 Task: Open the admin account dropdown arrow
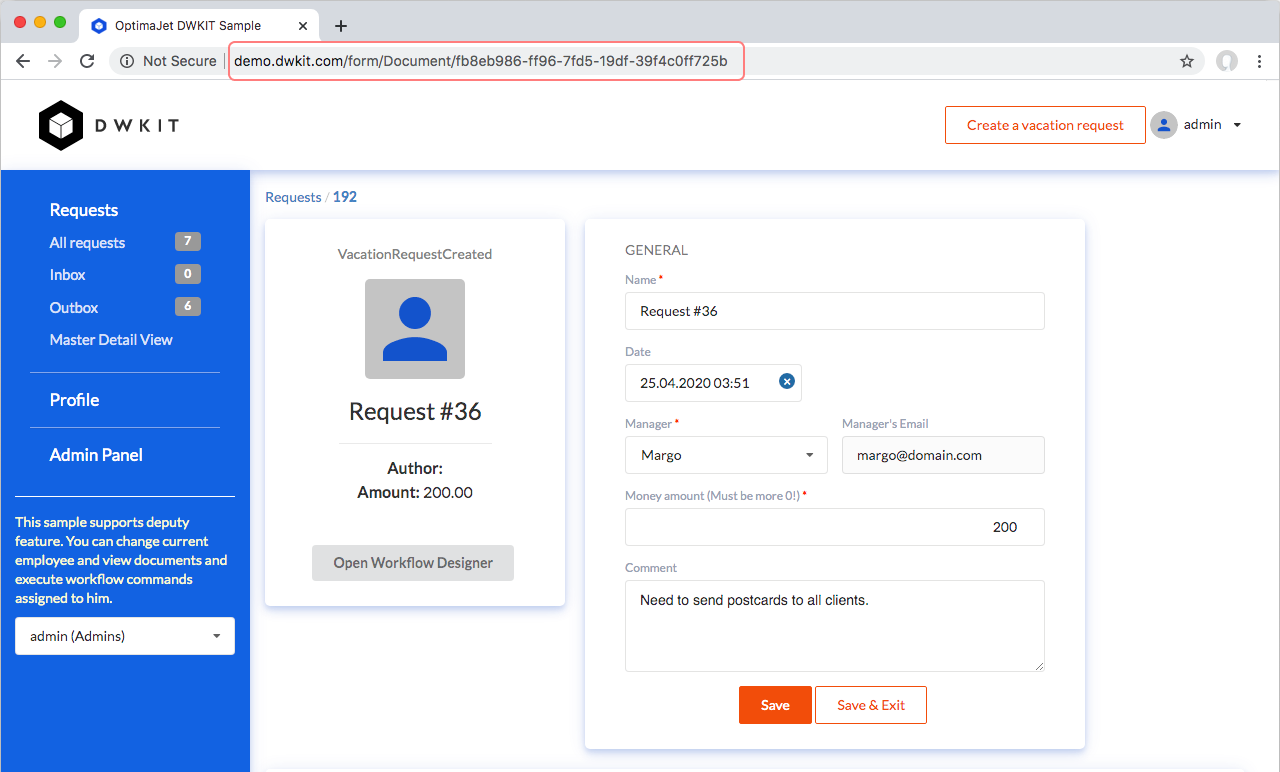pos(1237,125)
